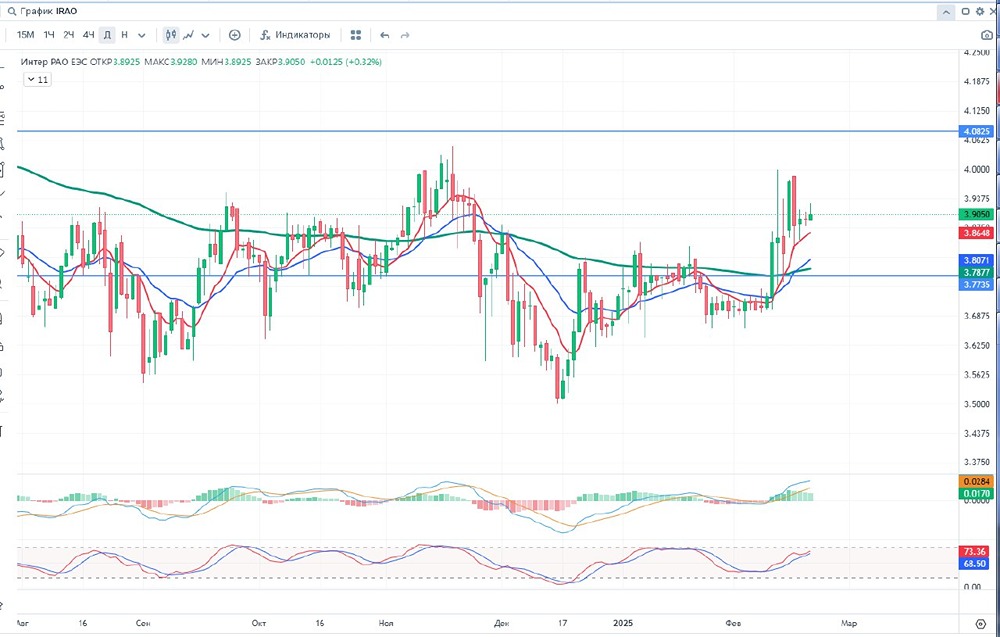The height and width of the screenshot is (637, 1000).
Task: Open the four-square chart layout icon
Action: pos(356,35)
